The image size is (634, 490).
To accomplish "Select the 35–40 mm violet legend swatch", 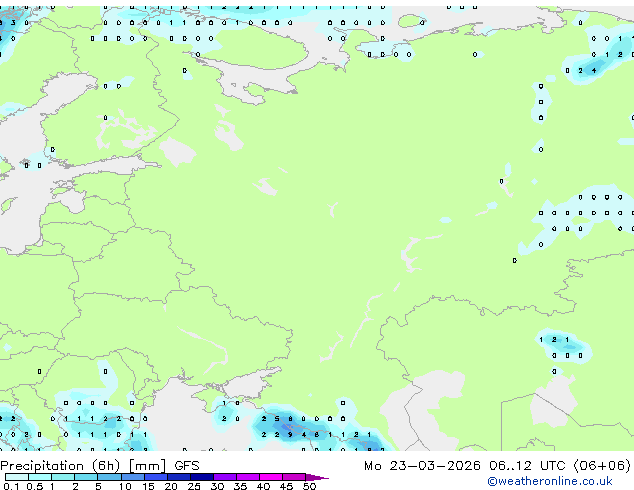I will pyautogui.click(x=248, y=477).
